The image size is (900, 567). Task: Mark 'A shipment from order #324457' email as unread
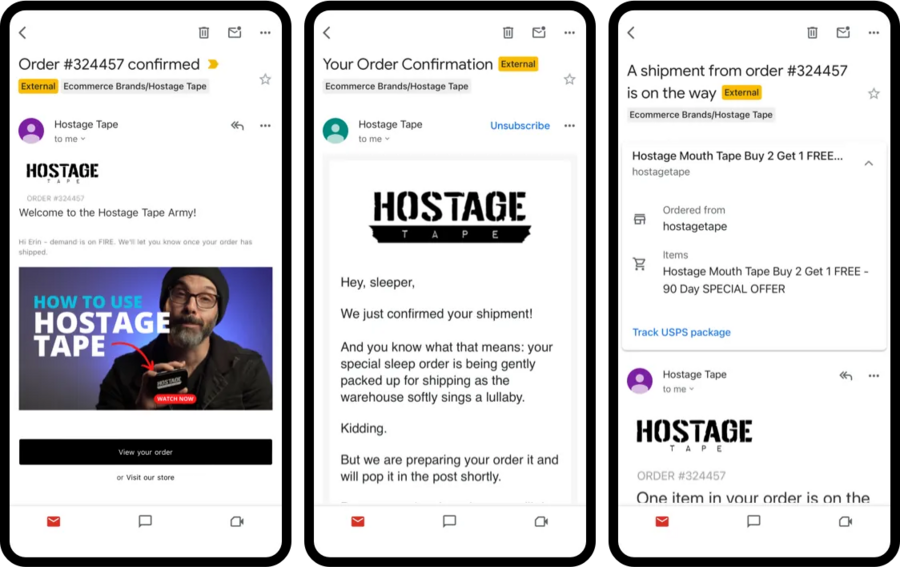tap(843, 32)
